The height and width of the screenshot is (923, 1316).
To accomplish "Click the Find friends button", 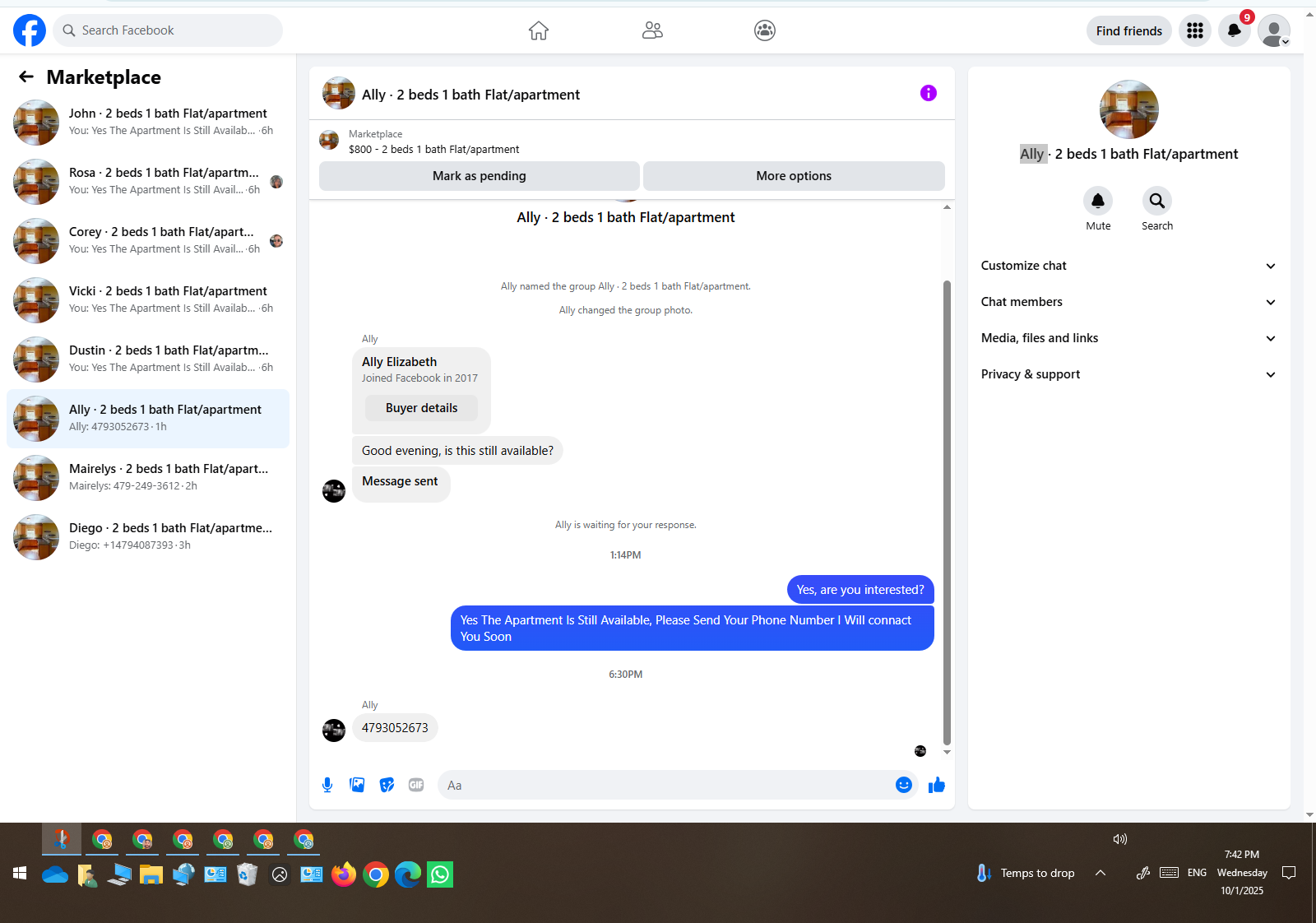I will coord(1129,30).
